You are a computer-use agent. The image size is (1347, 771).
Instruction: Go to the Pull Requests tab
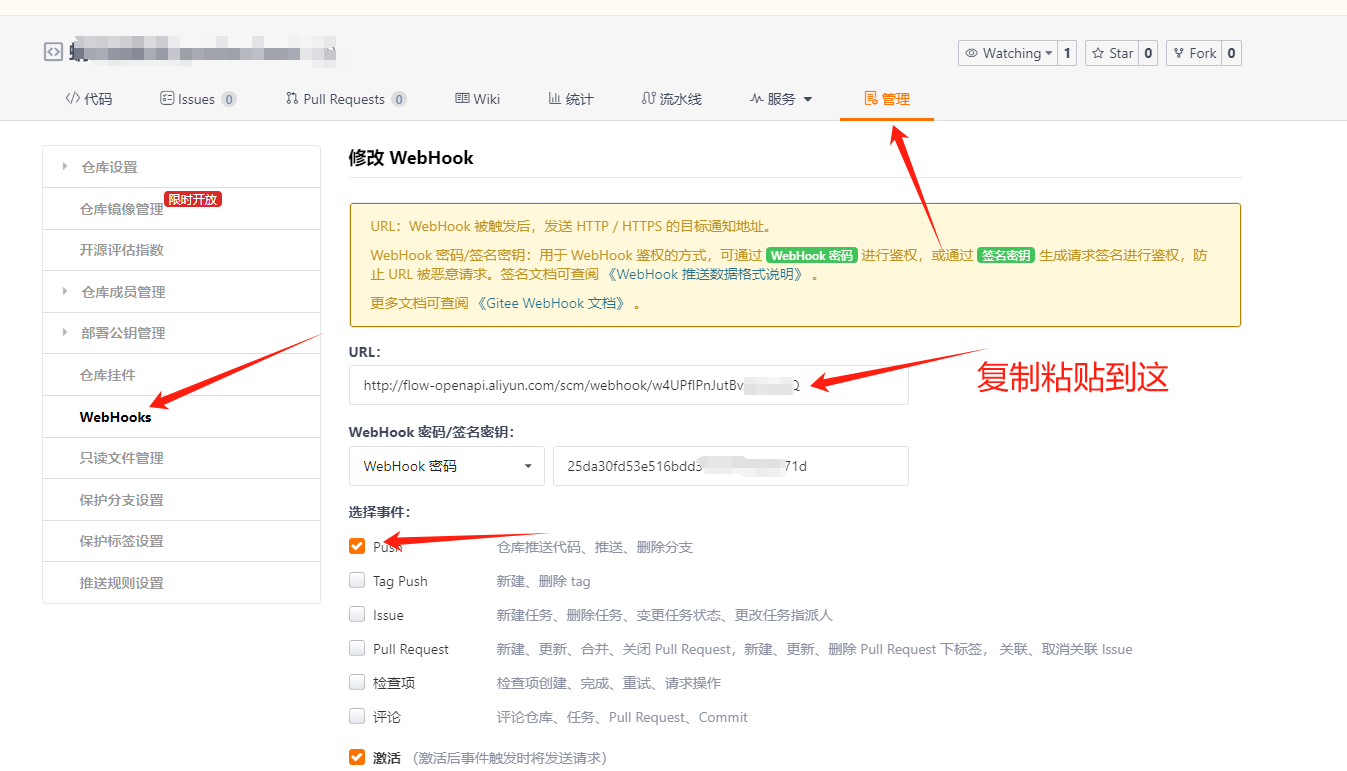(344, 99)
